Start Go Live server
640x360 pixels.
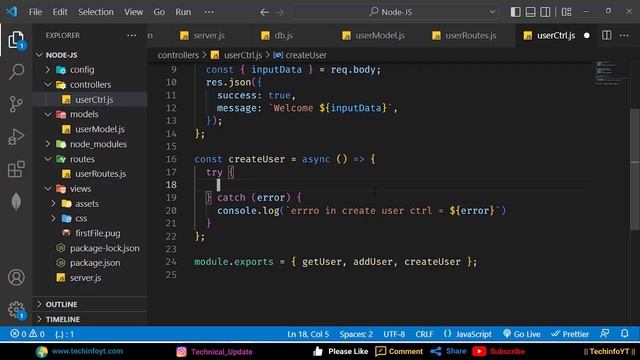[x=522, y=334]
